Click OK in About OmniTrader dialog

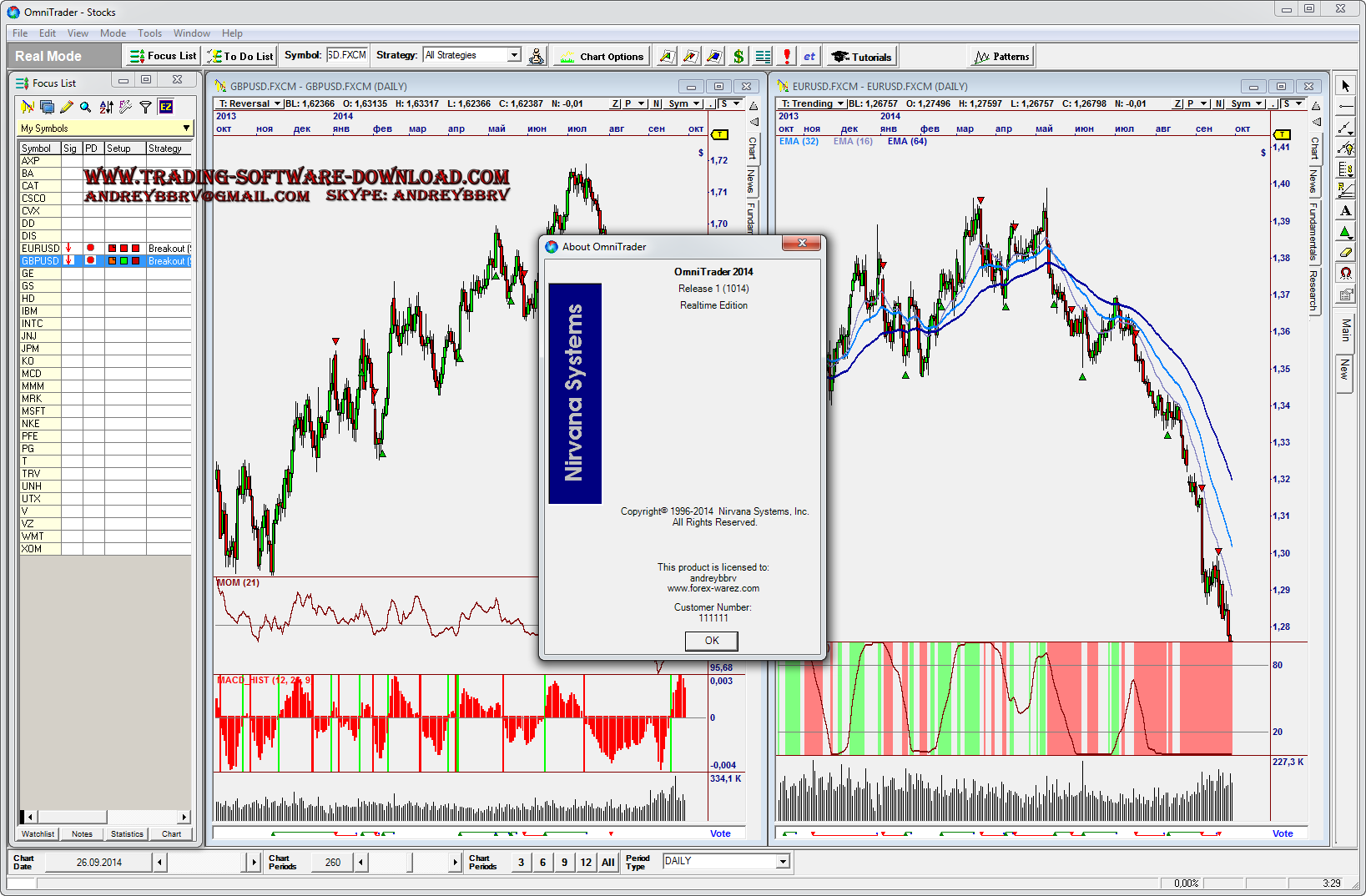click(711, 641)
